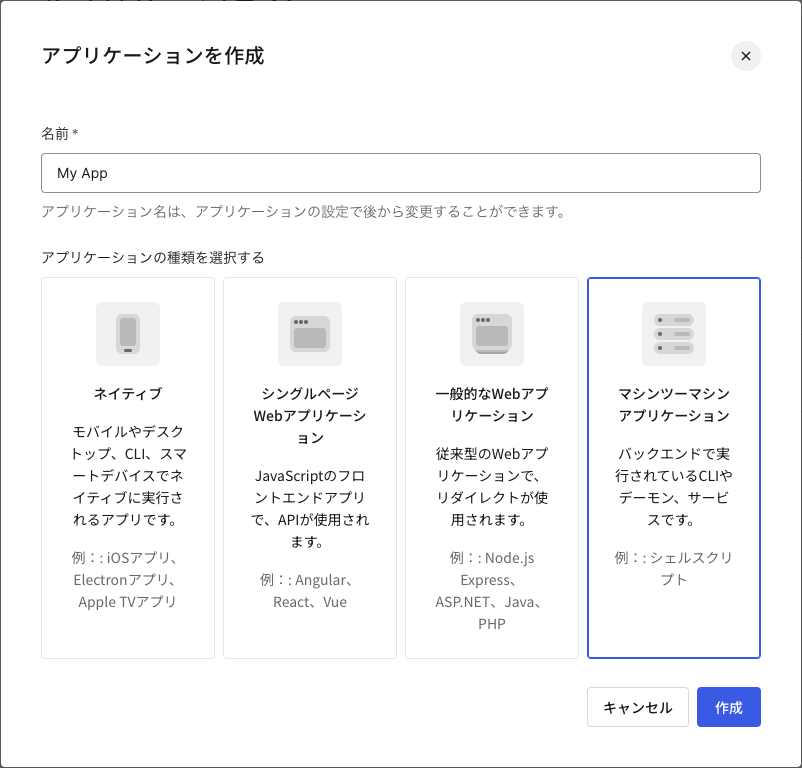Select the マシンツーマシンアプリケーション card
This screenshot has width=802, height=768.
pyautogui.click(x=674, y=468)
